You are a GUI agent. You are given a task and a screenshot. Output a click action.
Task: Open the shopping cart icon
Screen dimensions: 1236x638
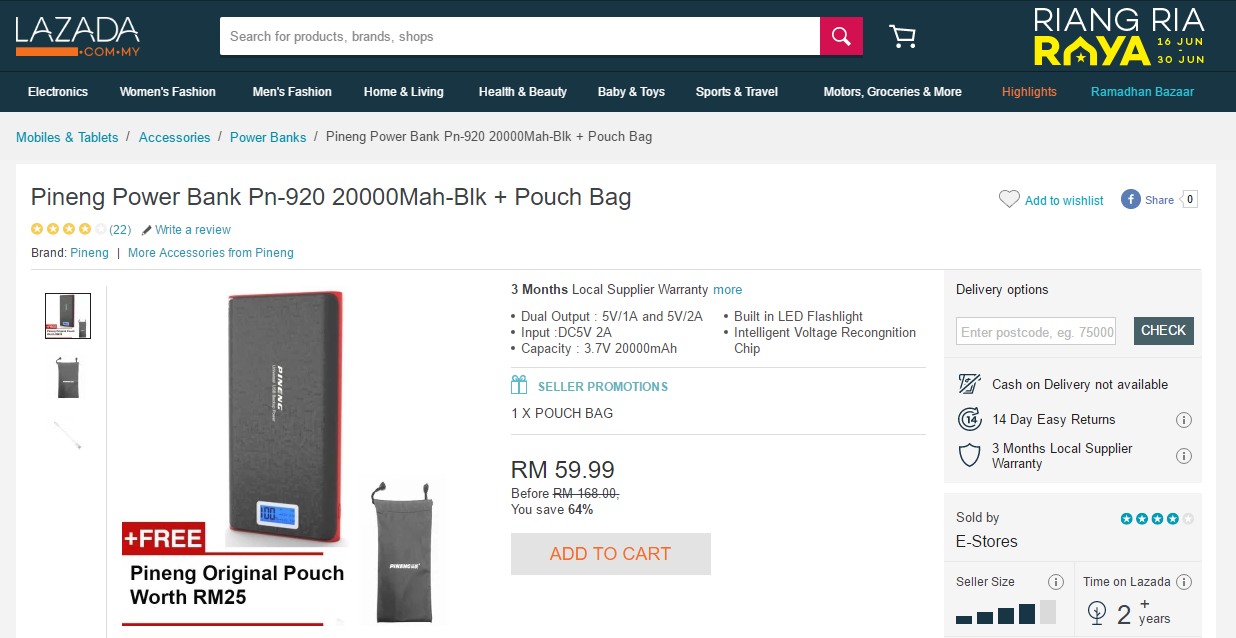pos(902,37)
